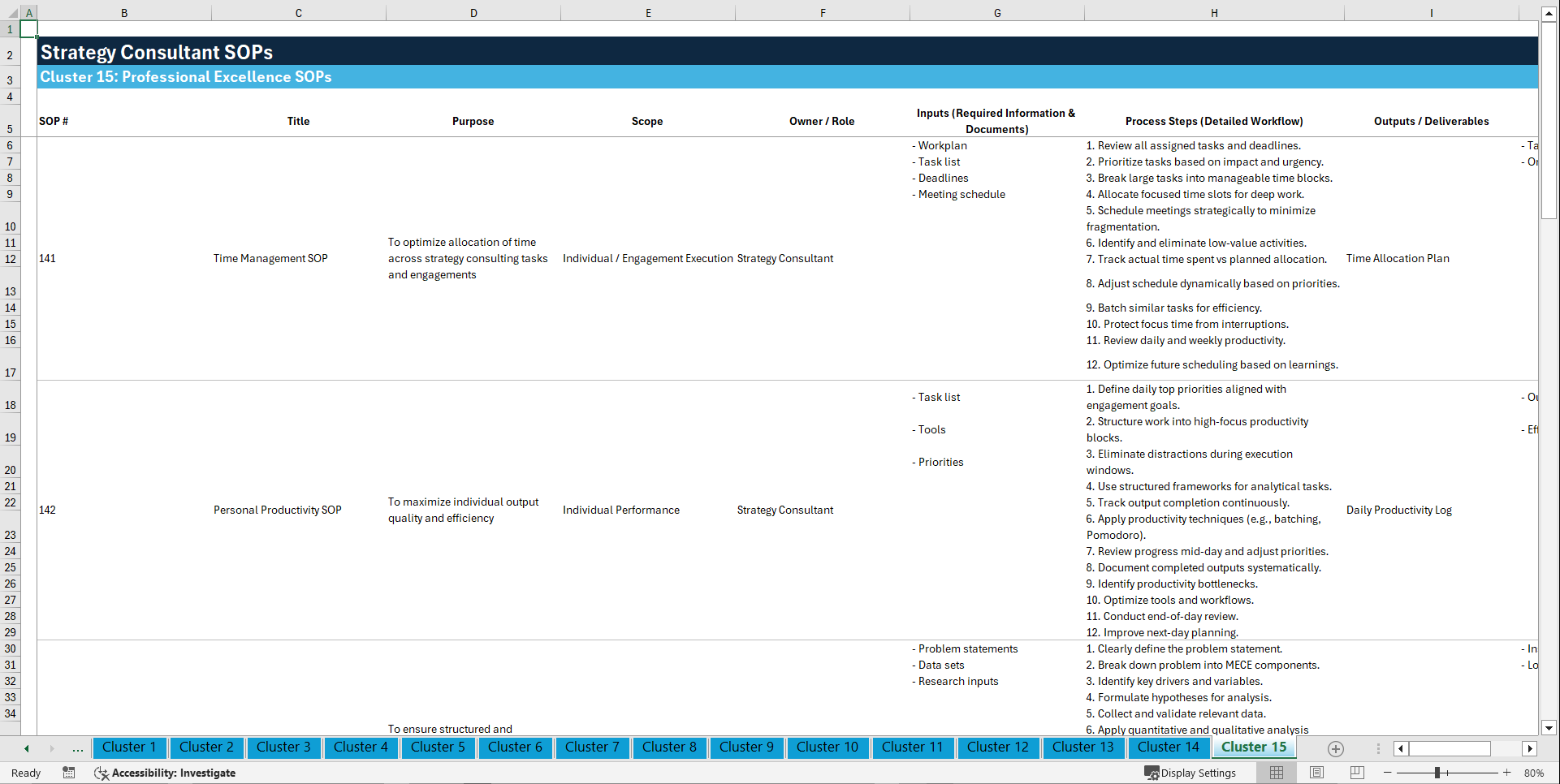The image size is (1560, 784).
Task: Click the 80% zoom level indicator
Action: [1534, 773]
